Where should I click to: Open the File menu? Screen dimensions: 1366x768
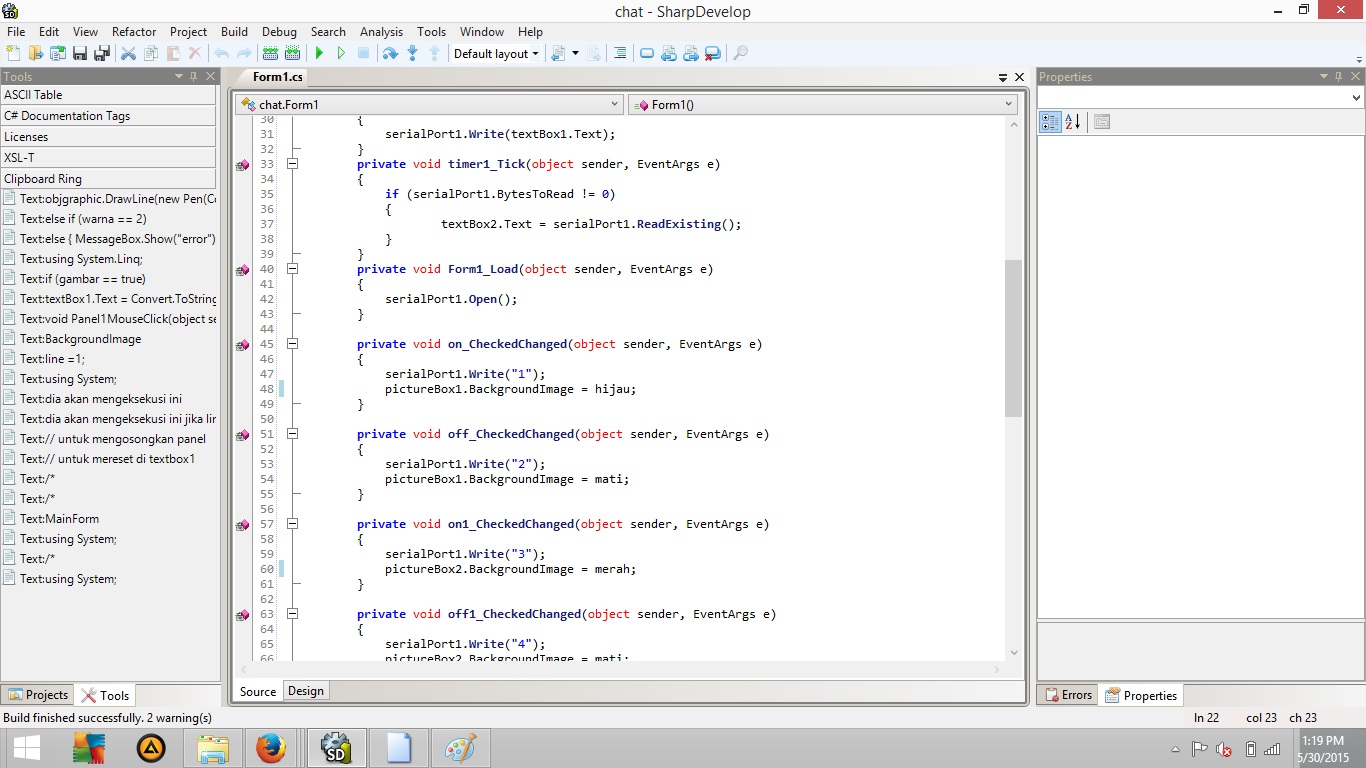click(x=16, y=32)
